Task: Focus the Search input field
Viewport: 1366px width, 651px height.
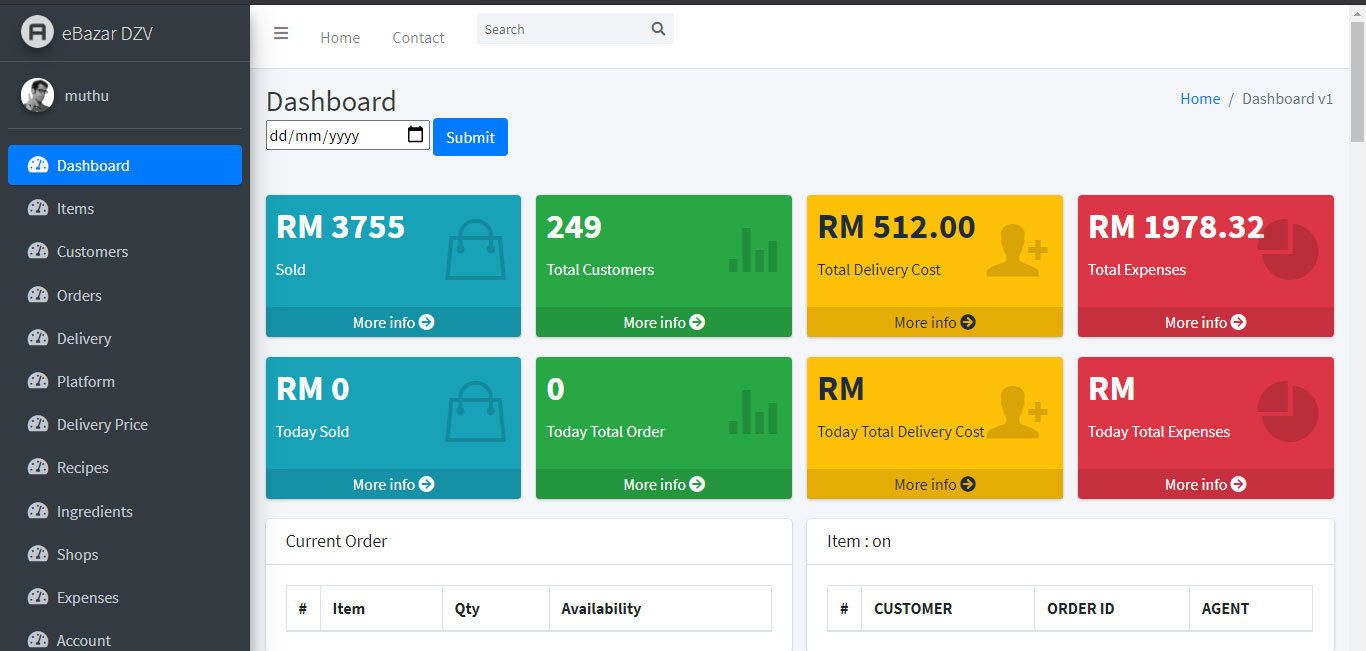Action: click(x=562, y=29)
